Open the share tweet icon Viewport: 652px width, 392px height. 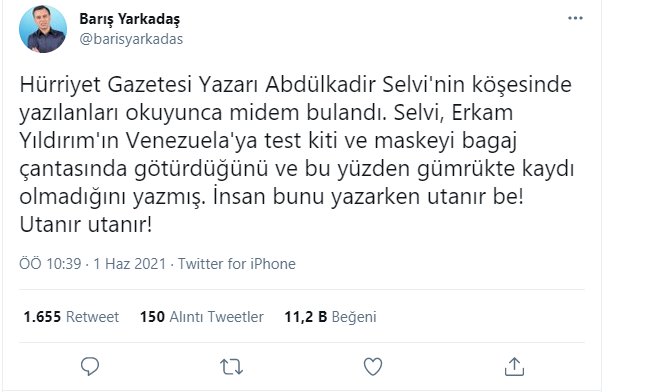514,366
